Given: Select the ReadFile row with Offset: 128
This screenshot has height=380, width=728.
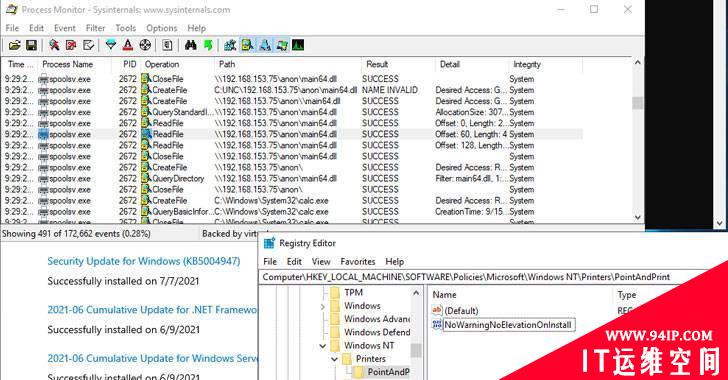Looking at the screenshot, I should coord(293,145).
